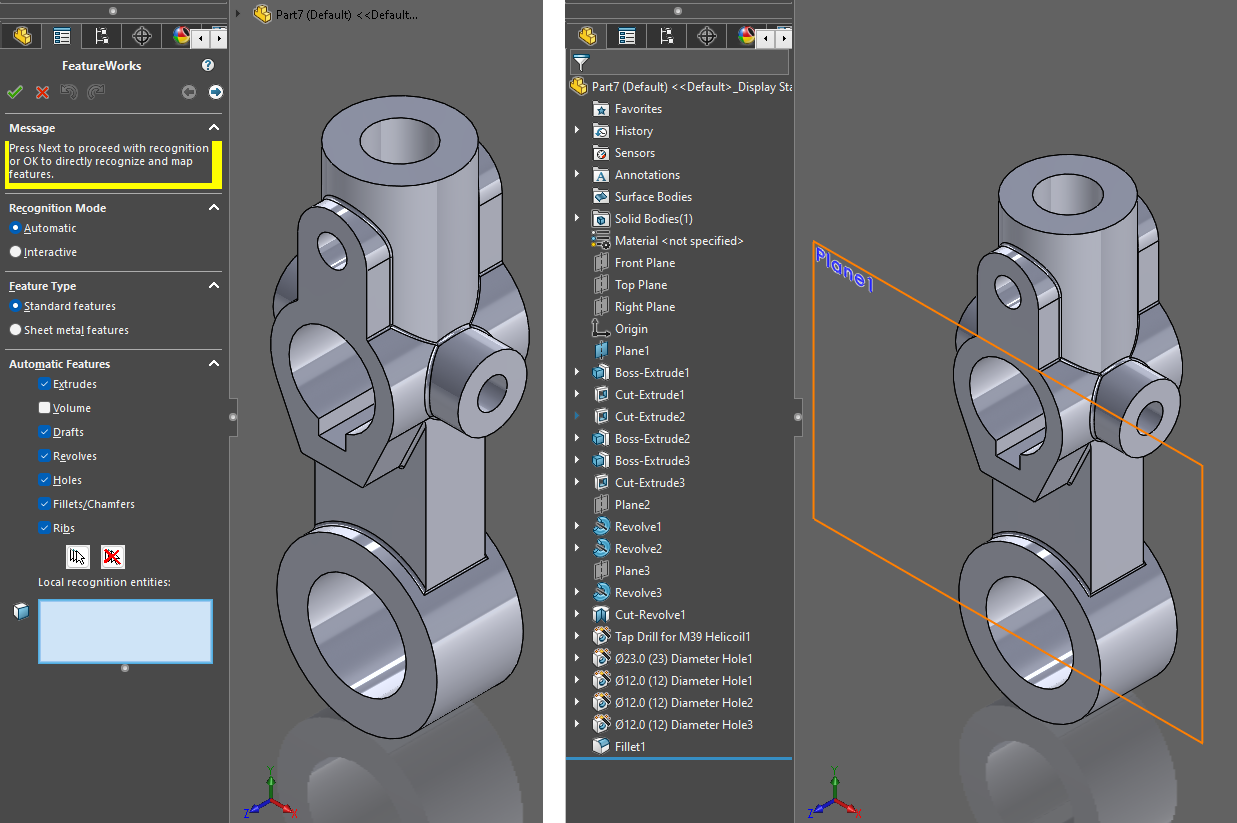1237x823 pixels.
Task: Open the DimXpertManager tab
Action: point(141,35)
